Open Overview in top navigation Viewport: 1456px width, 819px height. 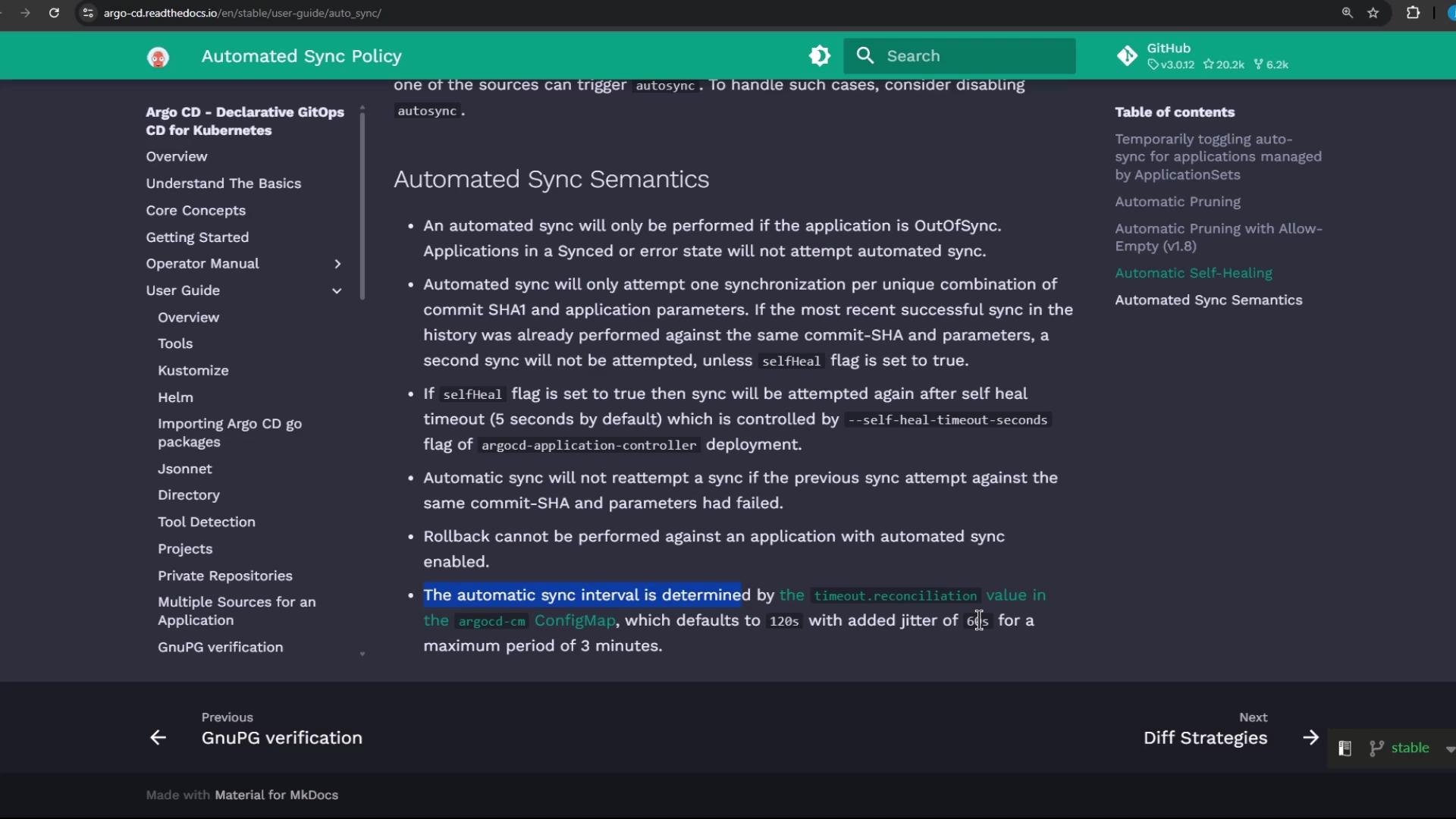[x=177, y=157]
